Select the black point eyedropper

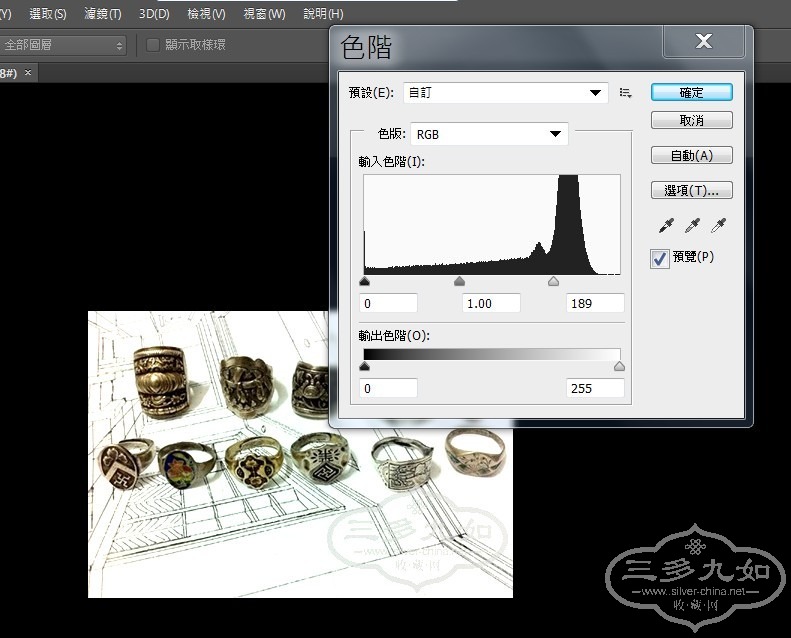667,227
